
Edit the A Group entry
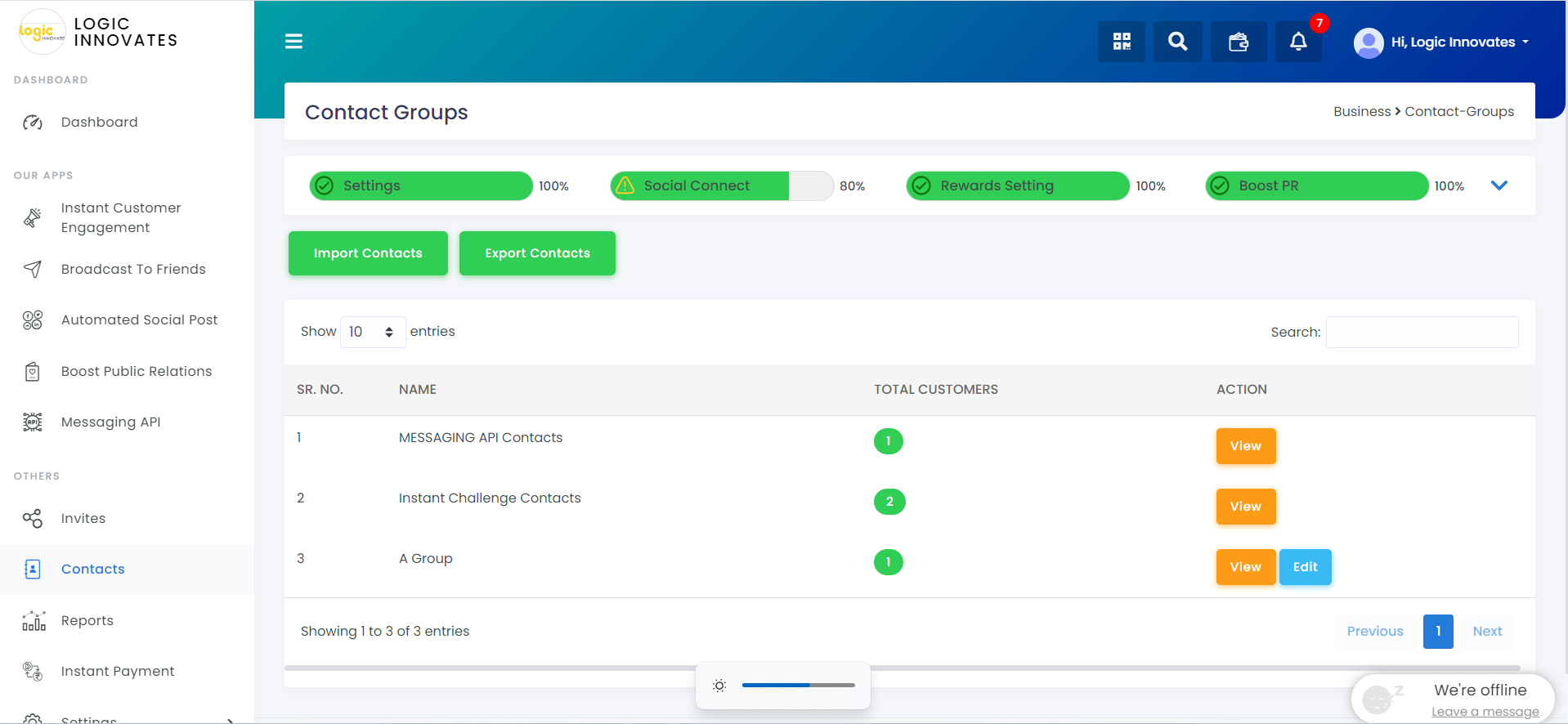pos(1305,567)
